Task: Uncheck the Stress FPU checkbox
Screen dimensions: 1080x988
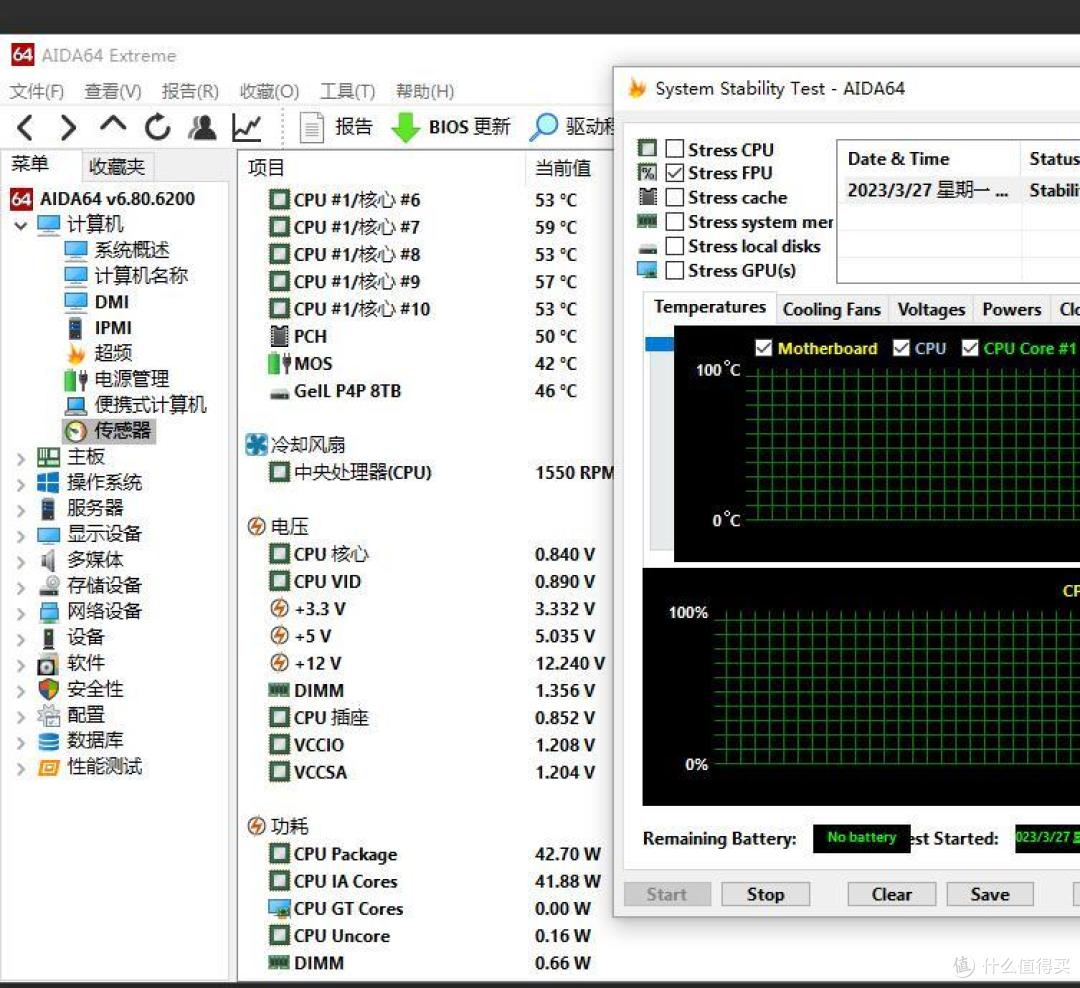Action: [x=675, y=172]
